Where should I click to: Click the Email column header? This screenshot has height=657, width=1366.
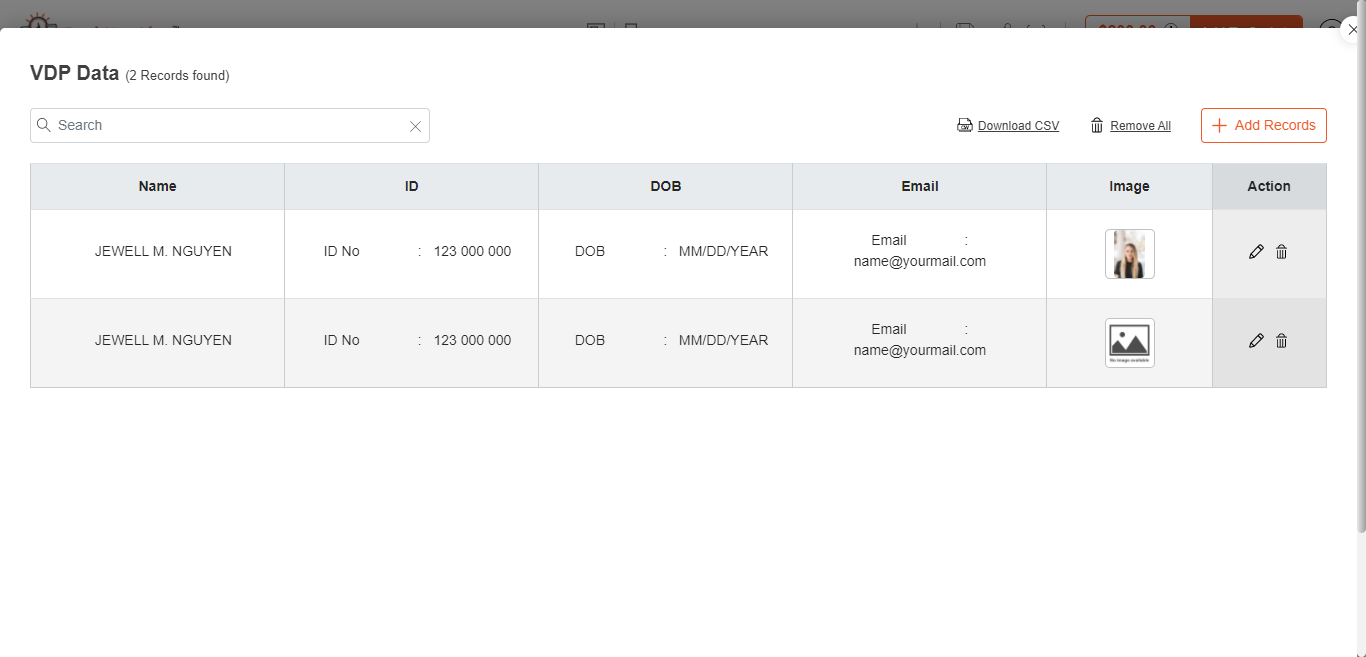[x=919, y=186]
